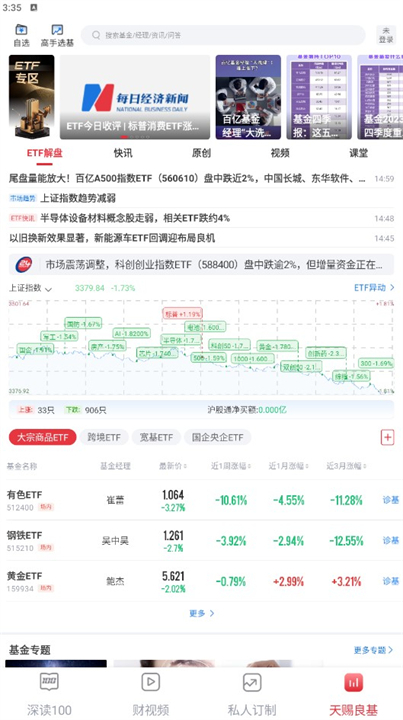Sort by 近3月涨幅 column
403x720 pixels.
347,466
